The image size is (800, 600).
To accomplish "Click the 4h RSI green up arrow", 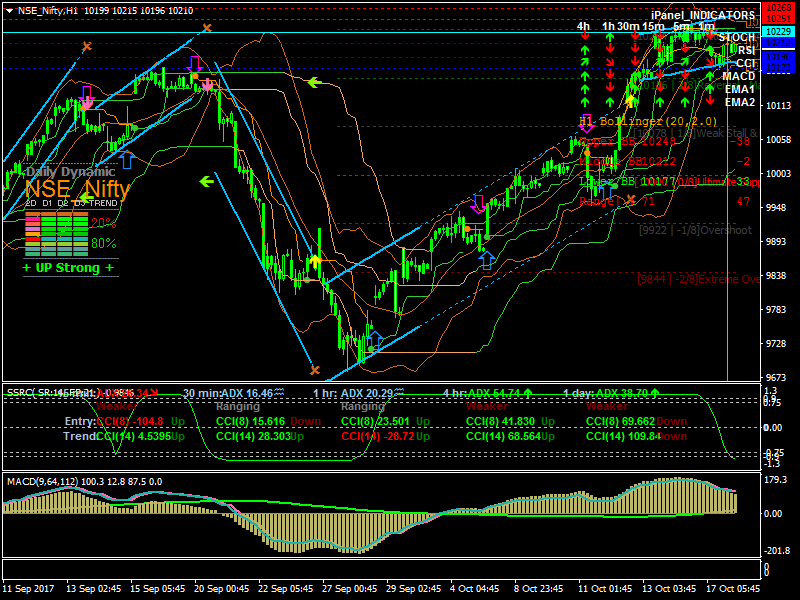I will [x=585, y=49].
